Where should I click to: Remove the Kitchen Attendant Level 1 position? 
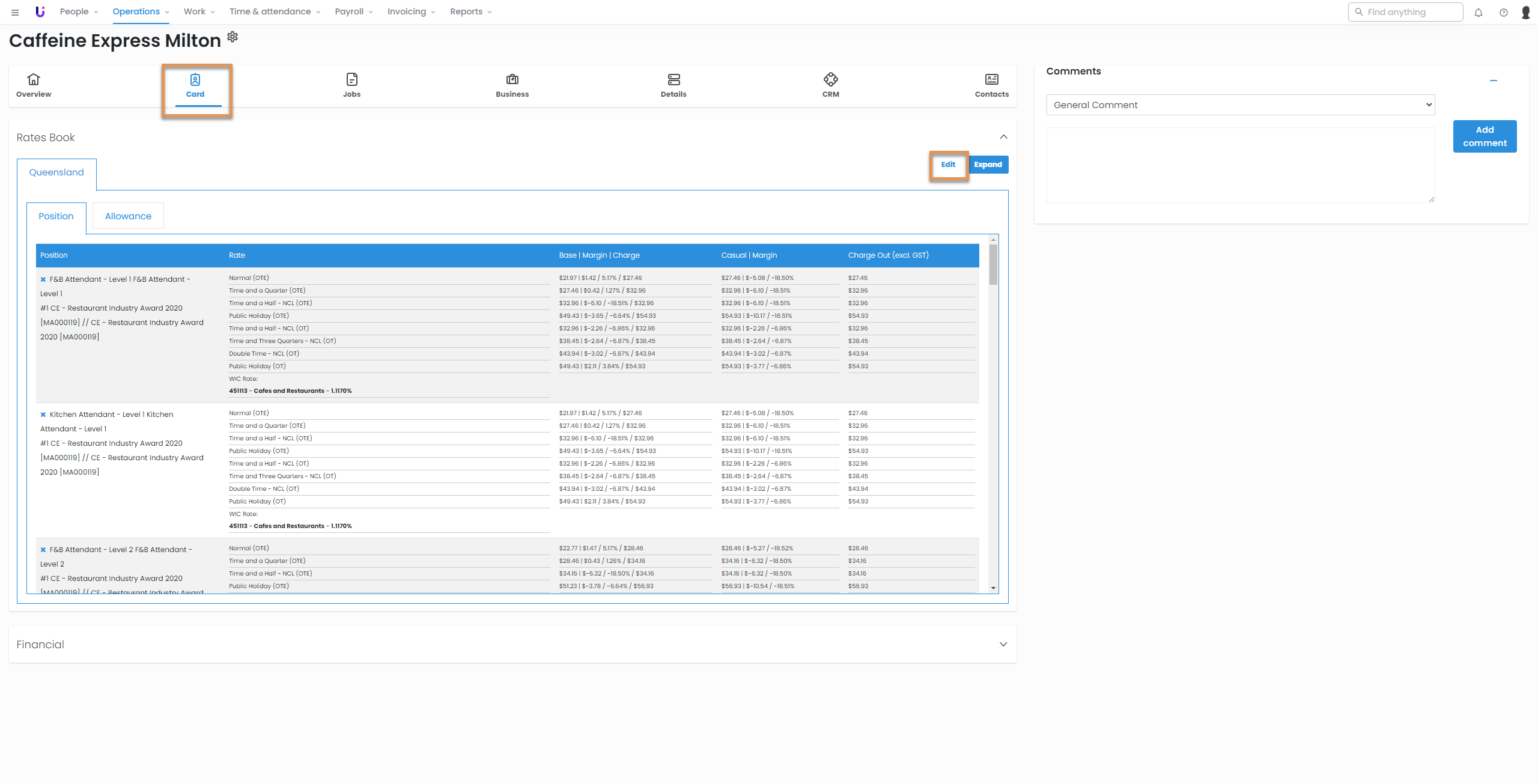tap(43, 415)
